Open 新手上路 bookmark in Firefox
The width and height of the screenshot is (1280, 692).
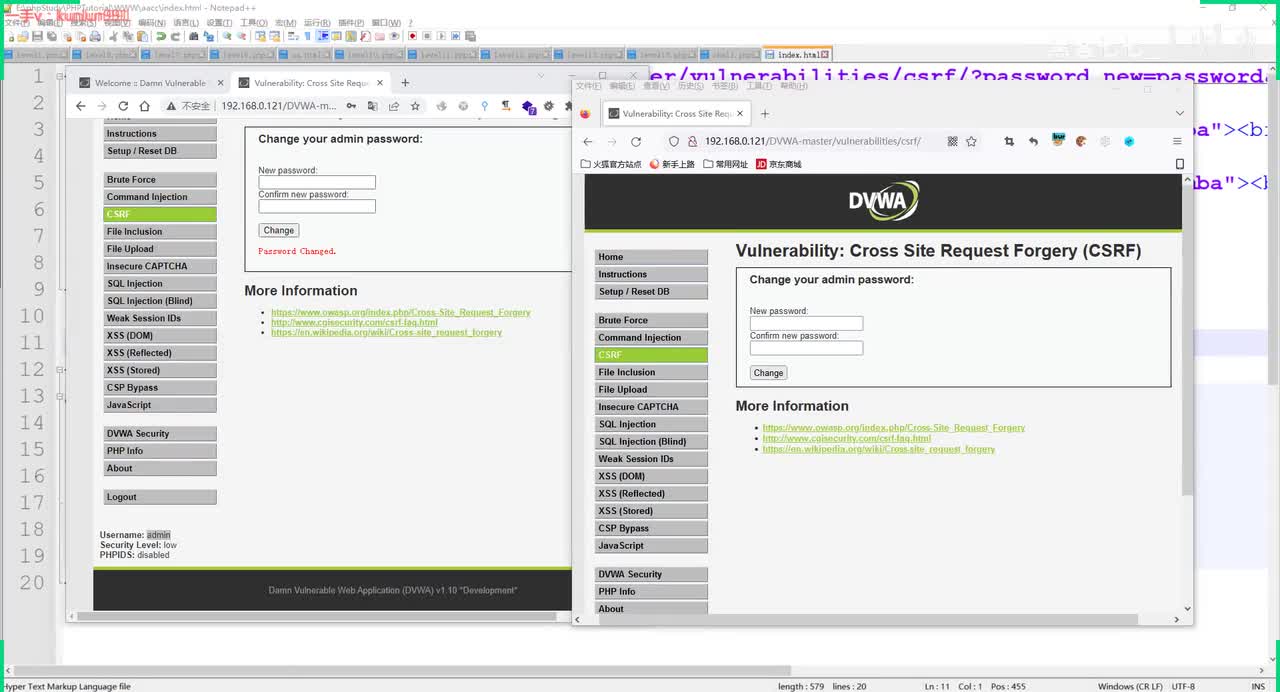tap(672, 164)
